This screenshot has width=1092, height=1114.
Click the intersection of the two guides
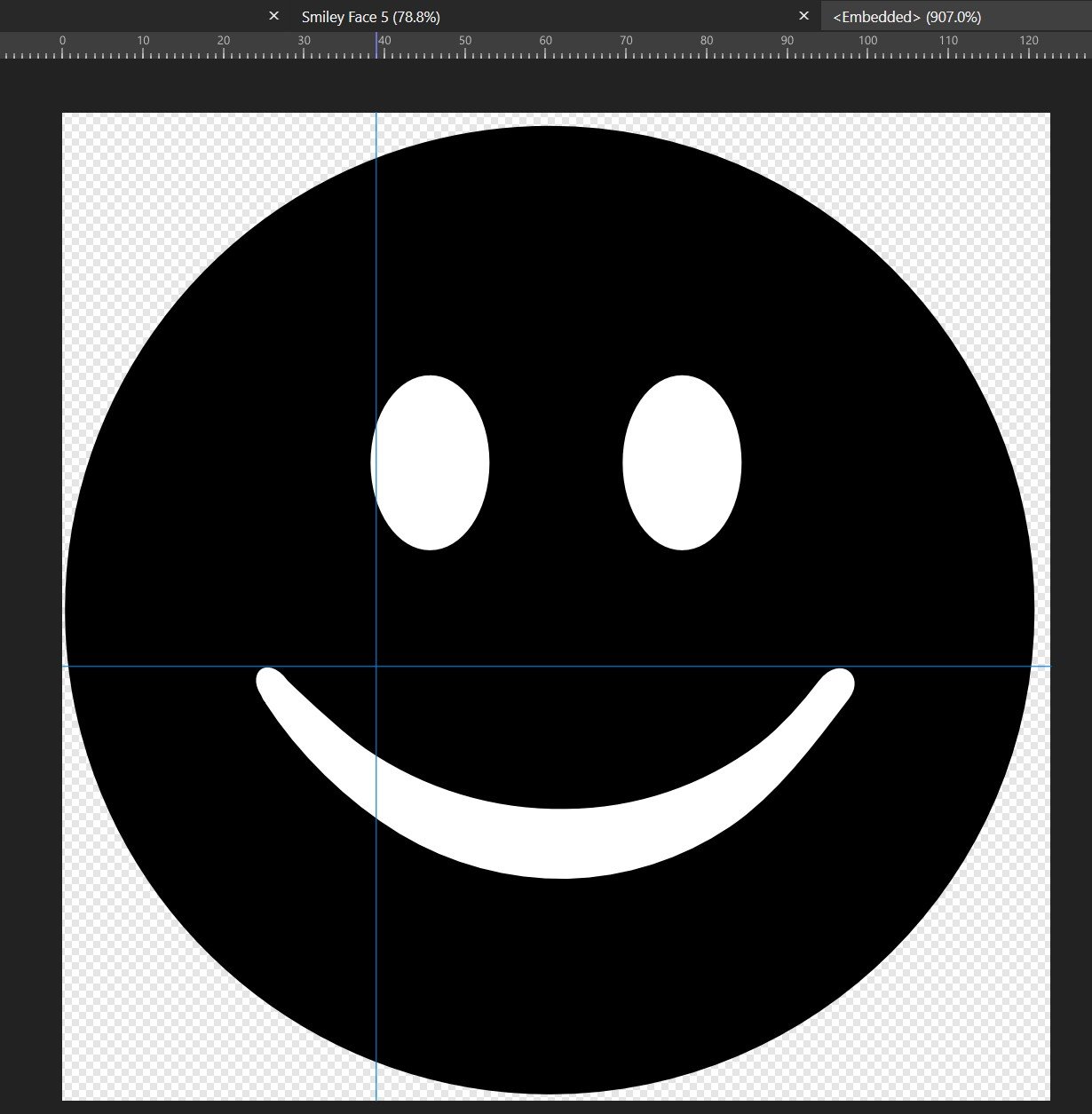[376, 665]
